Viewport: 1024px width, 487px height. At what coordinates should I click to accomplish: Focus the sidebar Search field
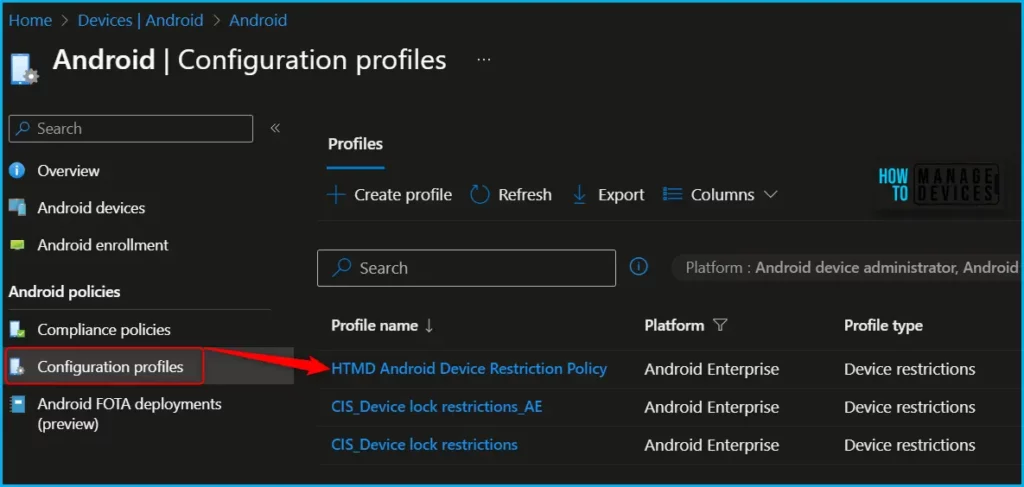click(x=131, y=129)
